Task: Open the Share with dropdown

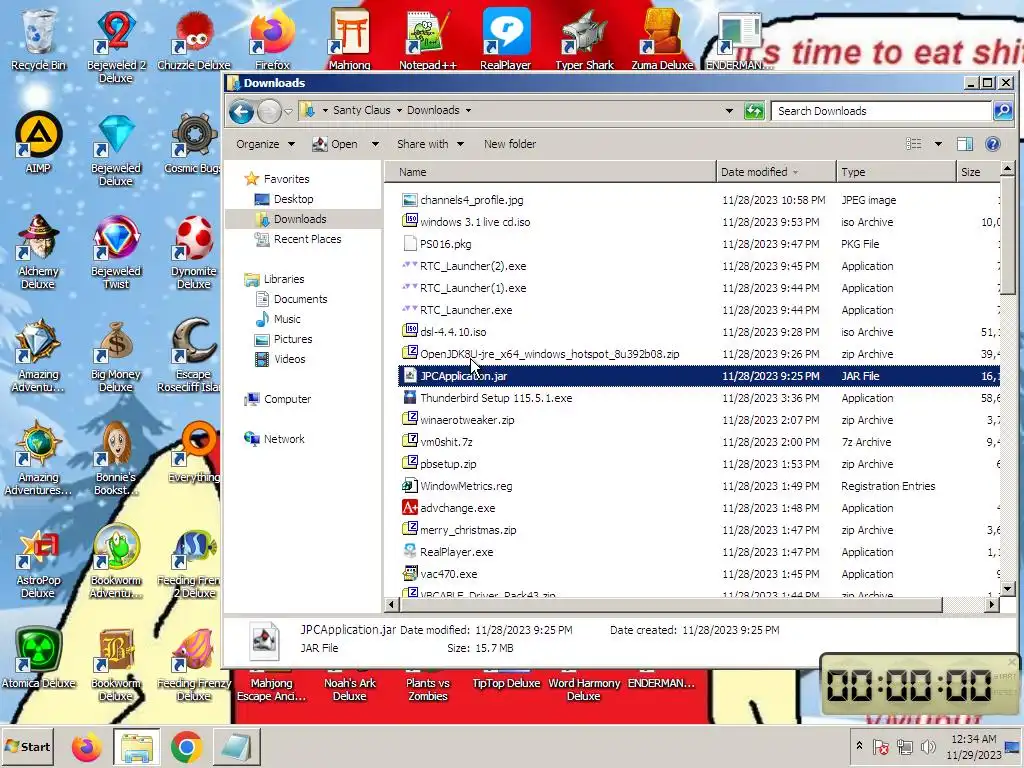Action: point(430,144)
